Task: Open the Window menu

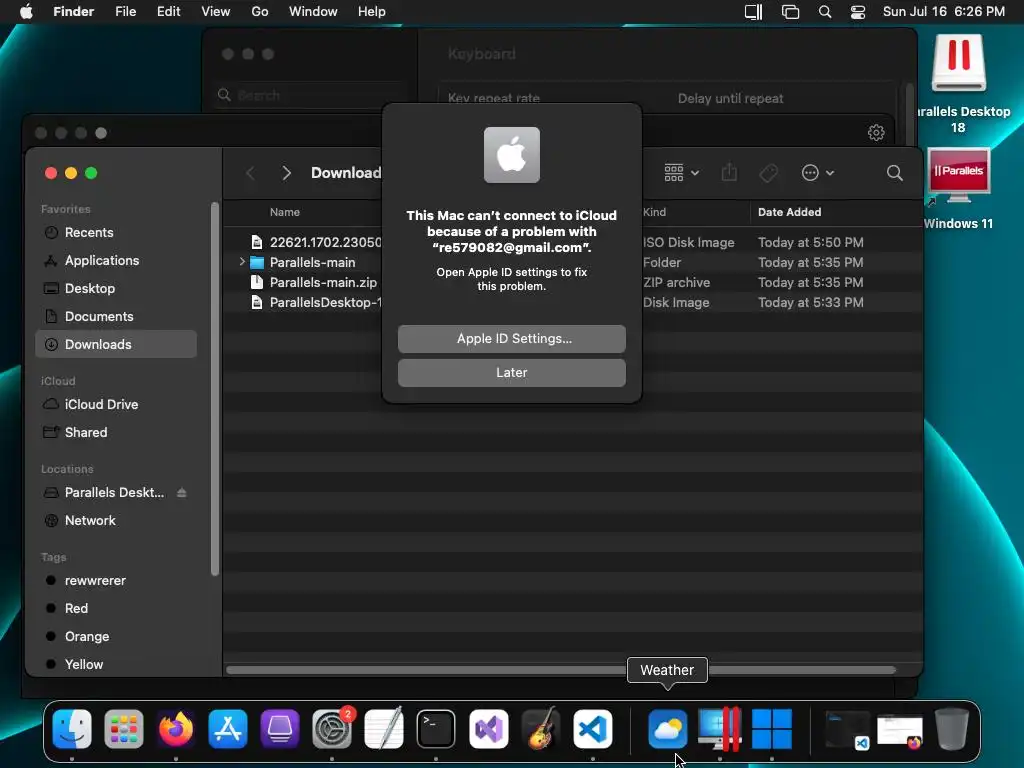Action: (313, 12)
